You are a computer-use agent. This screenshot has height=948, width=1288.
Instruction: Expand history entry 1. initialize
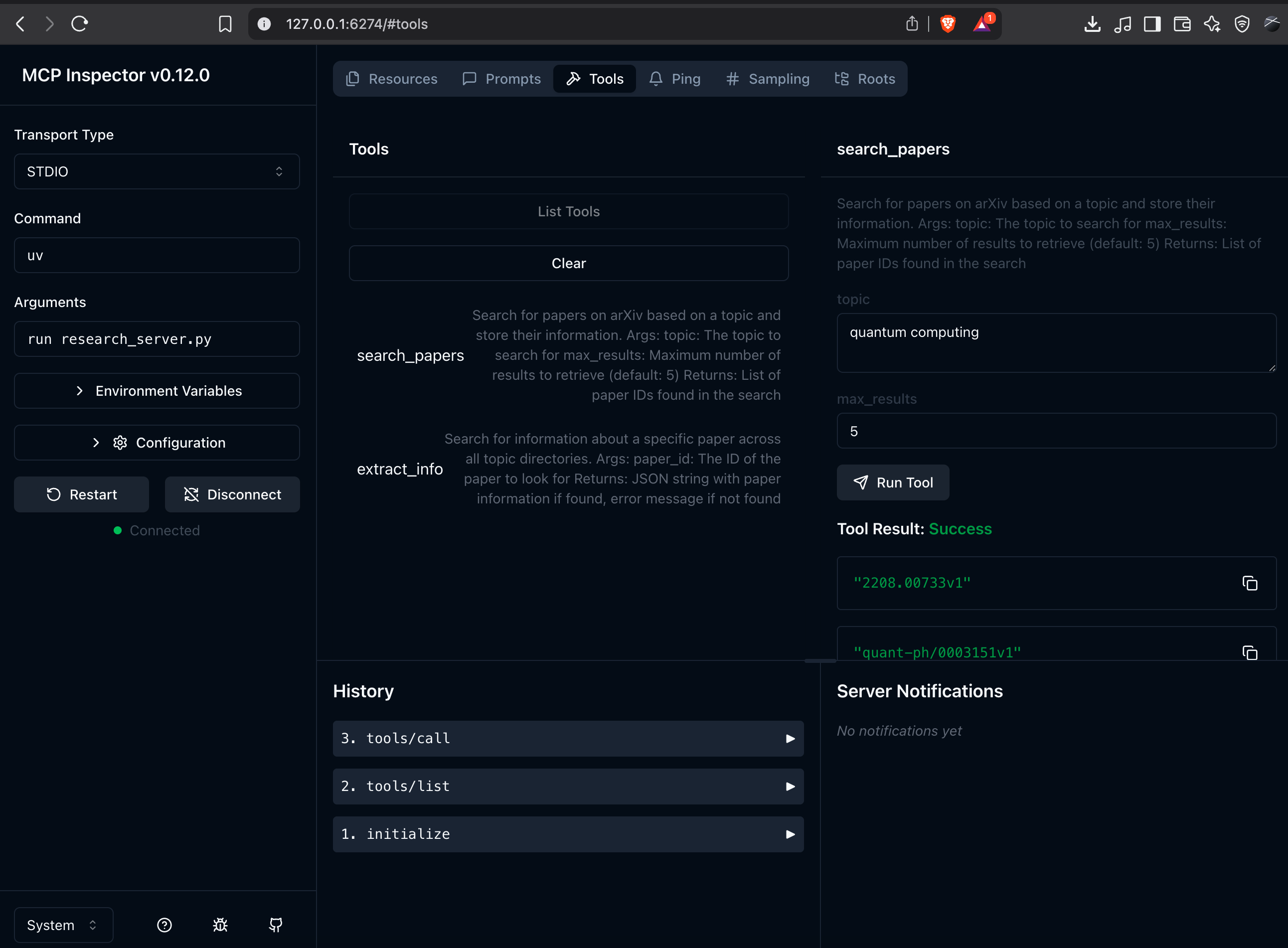point(568,834)
